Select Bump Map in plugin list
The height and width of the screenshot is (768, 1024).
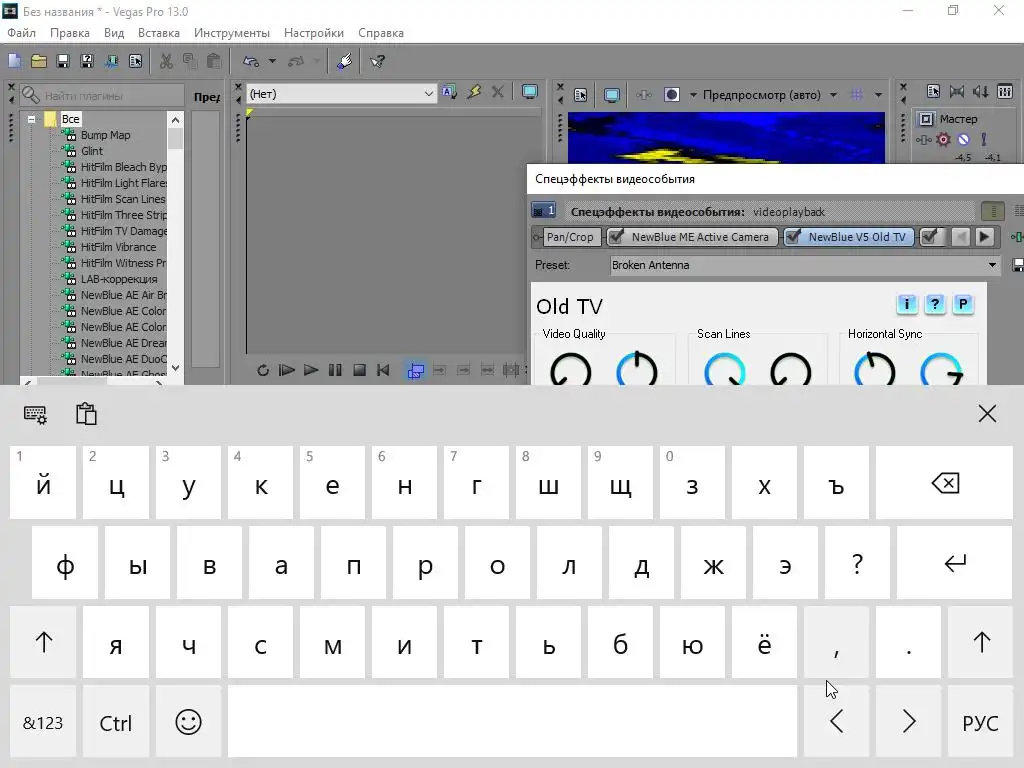[105, 135]
